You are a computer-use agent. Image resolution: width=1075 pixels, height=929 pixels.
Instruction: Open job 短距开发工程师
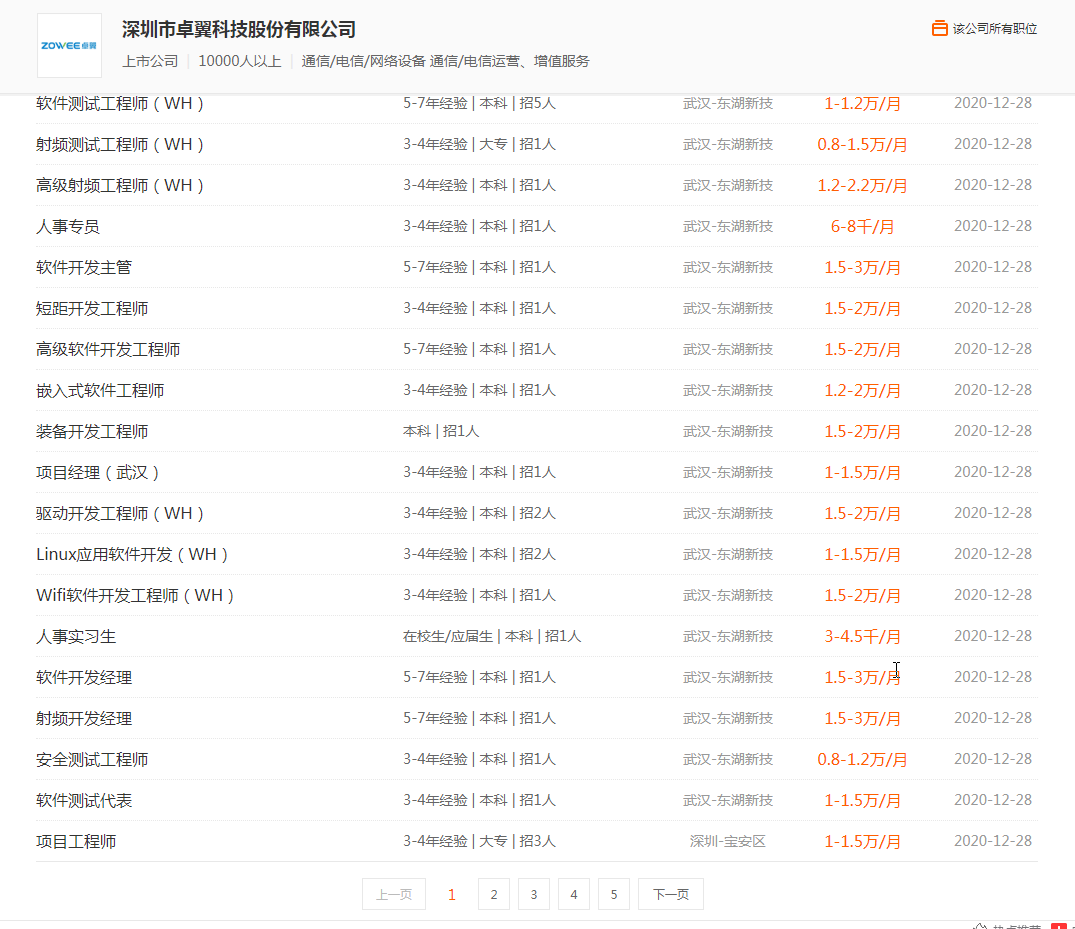click(92, 309)
